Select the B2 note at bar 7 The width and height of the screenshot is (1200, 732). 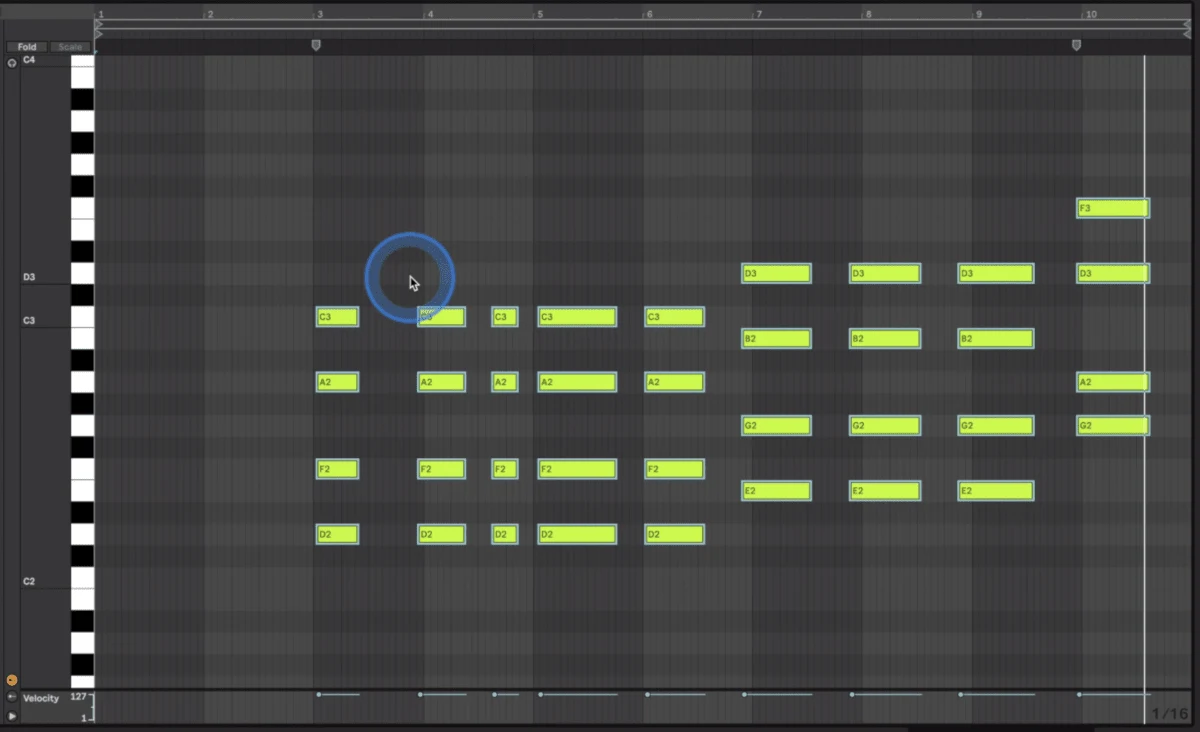coord(776,338)
